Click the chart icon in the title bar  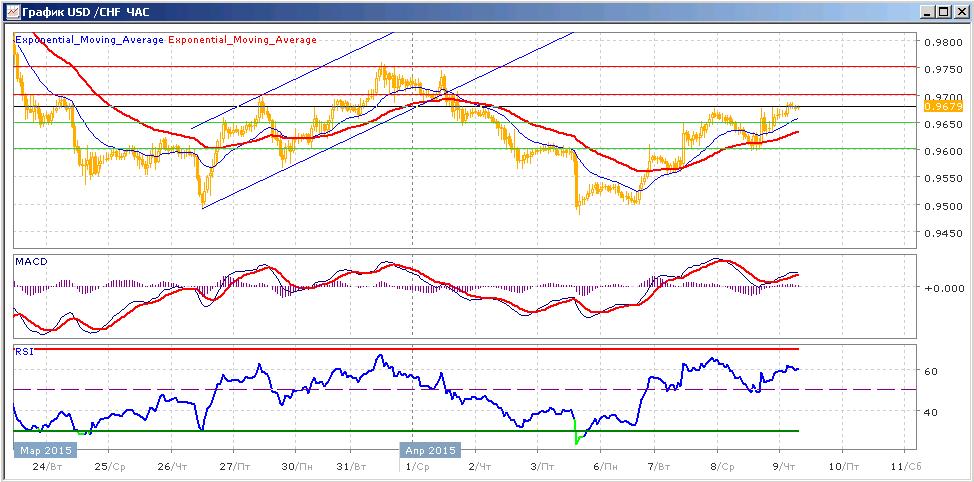click(12, 11)
